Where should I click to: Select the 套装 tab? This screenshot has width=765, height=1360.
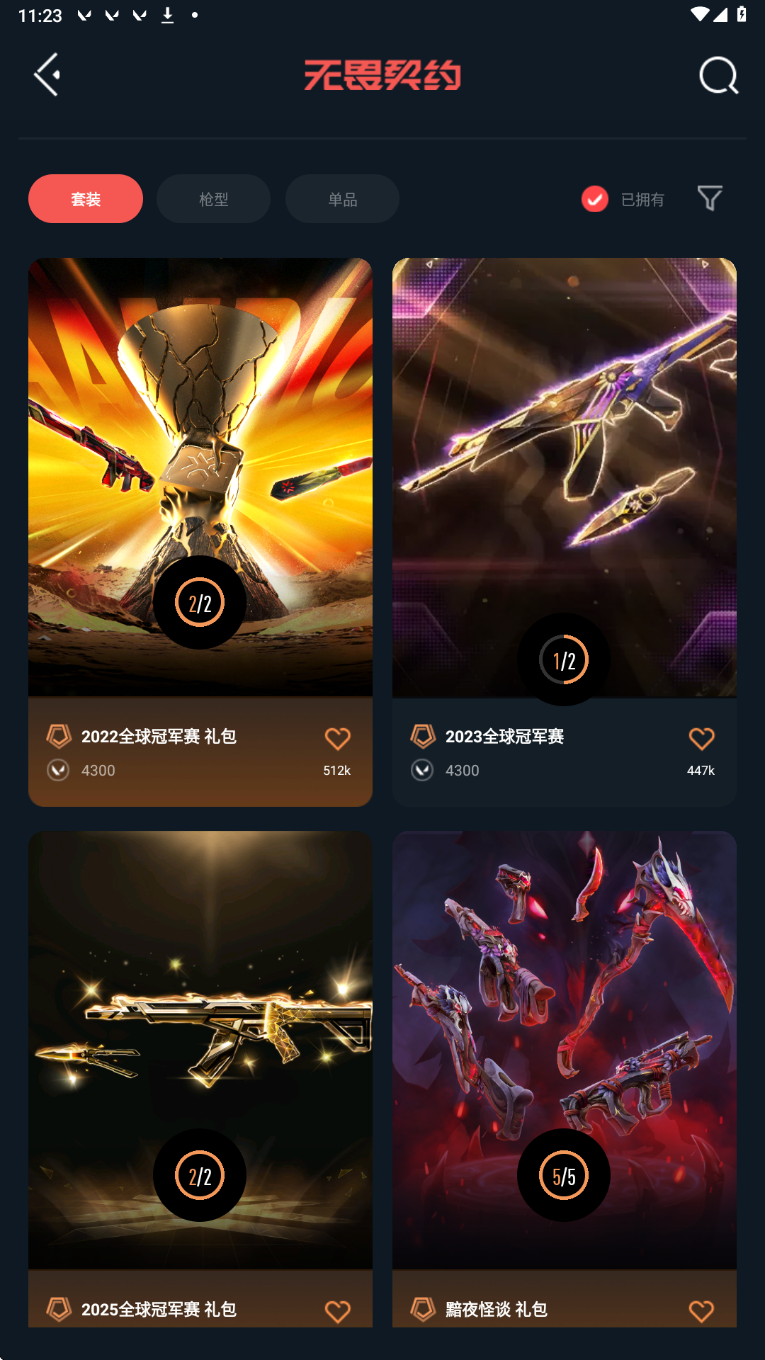point(86,199)
